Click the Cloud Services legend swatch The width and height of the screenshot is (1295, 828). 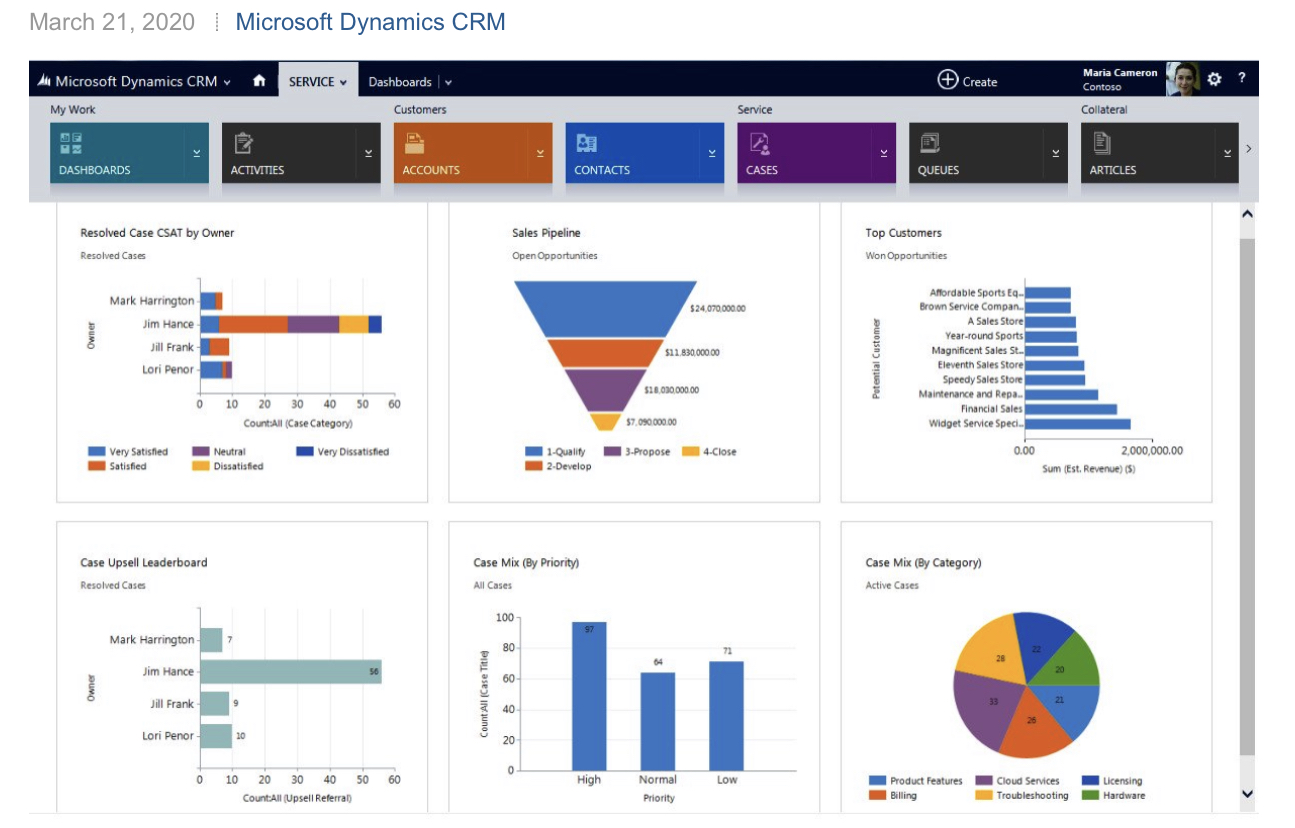point(983,781)
